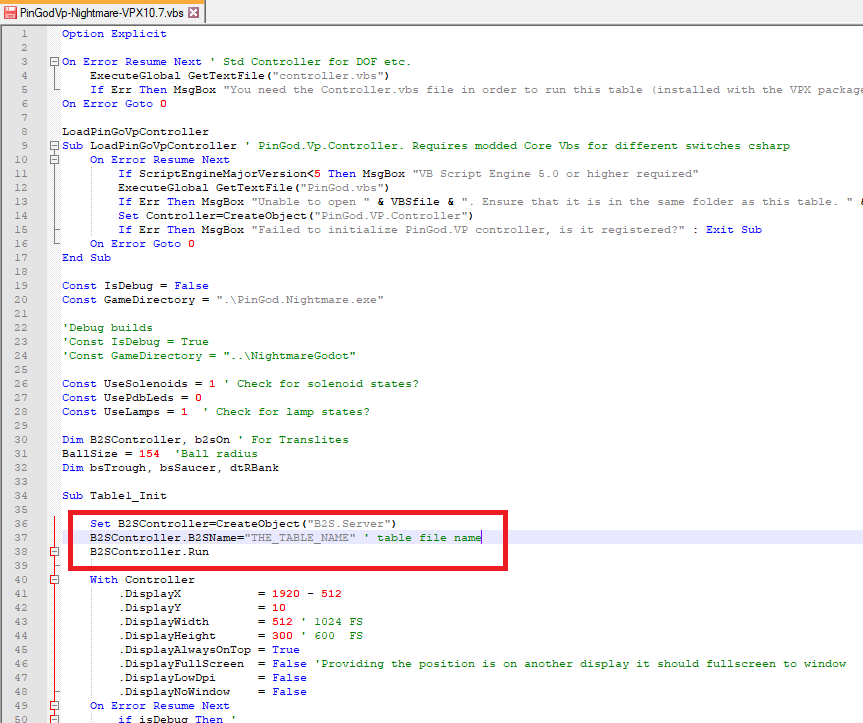Click 'Dim bsTrough, bsSaucer, dtRBank' line
The height and width of the screenshot is (723, 863).
coord(171,468)
